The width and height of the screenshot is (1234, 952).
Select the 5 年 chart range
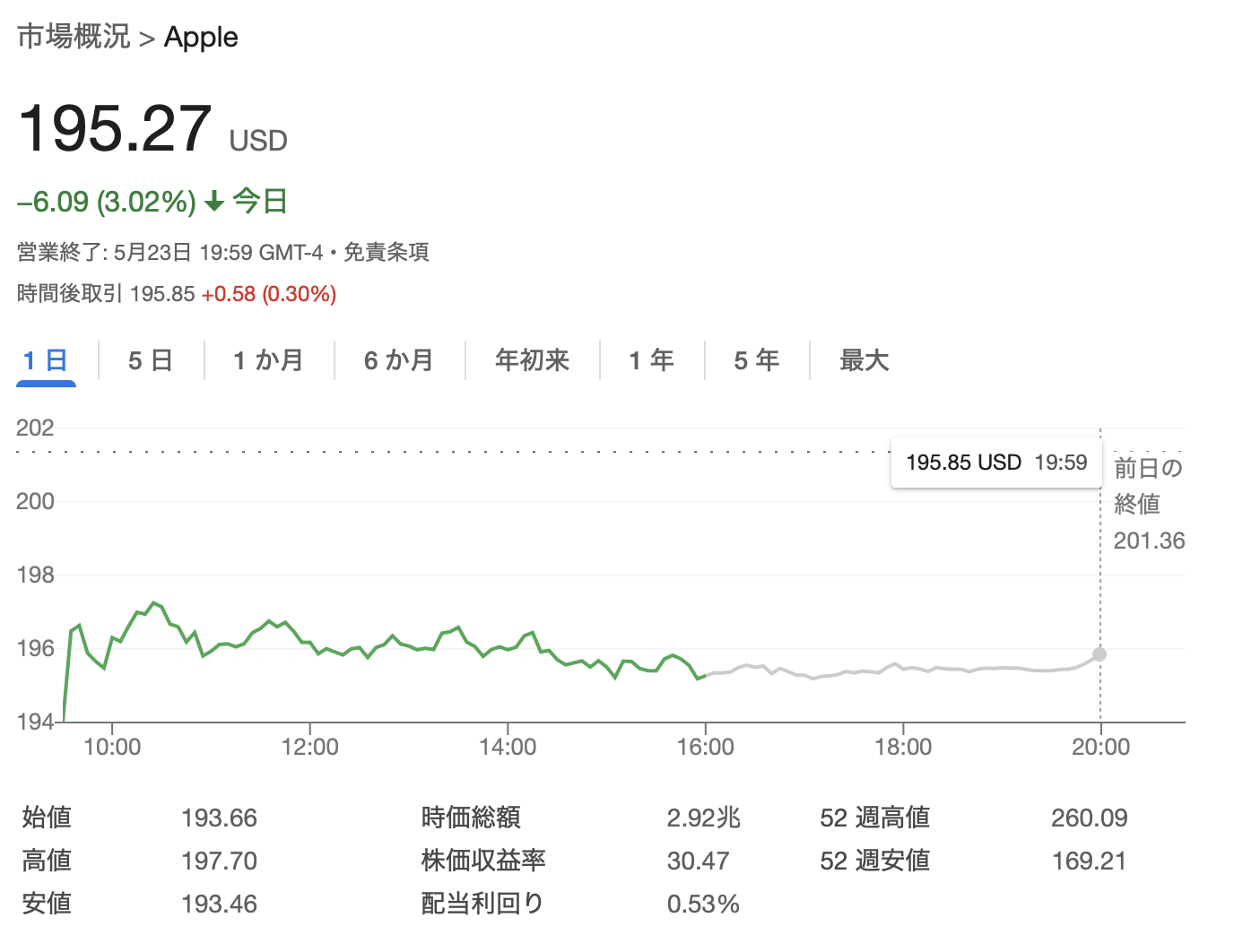(756, 360)
